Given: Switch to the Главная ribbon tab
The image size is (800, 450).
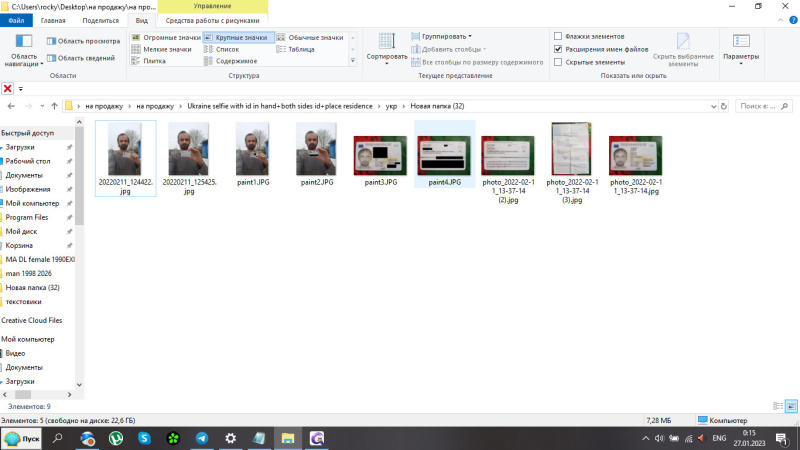Looking at the screenshot, I should point(53,20).
